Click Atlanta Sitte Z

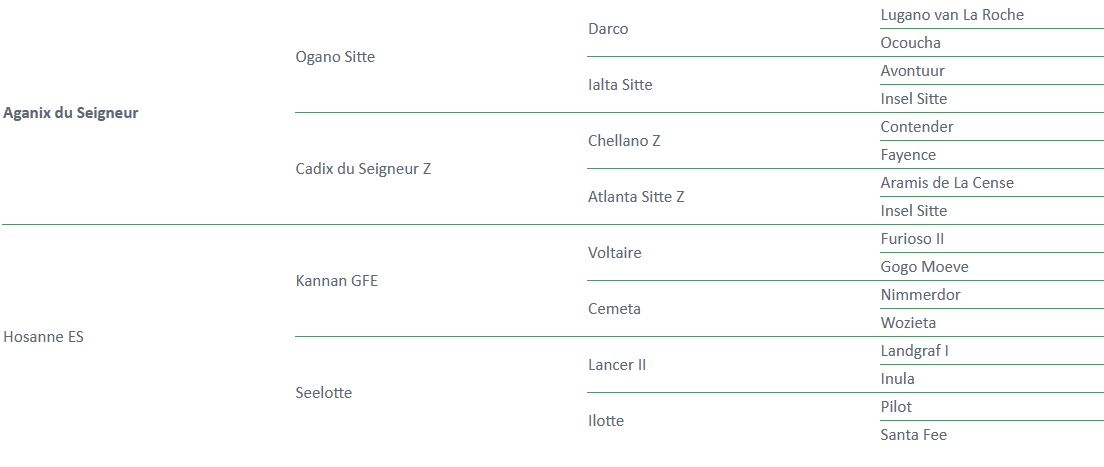click(x=636, y=197)
